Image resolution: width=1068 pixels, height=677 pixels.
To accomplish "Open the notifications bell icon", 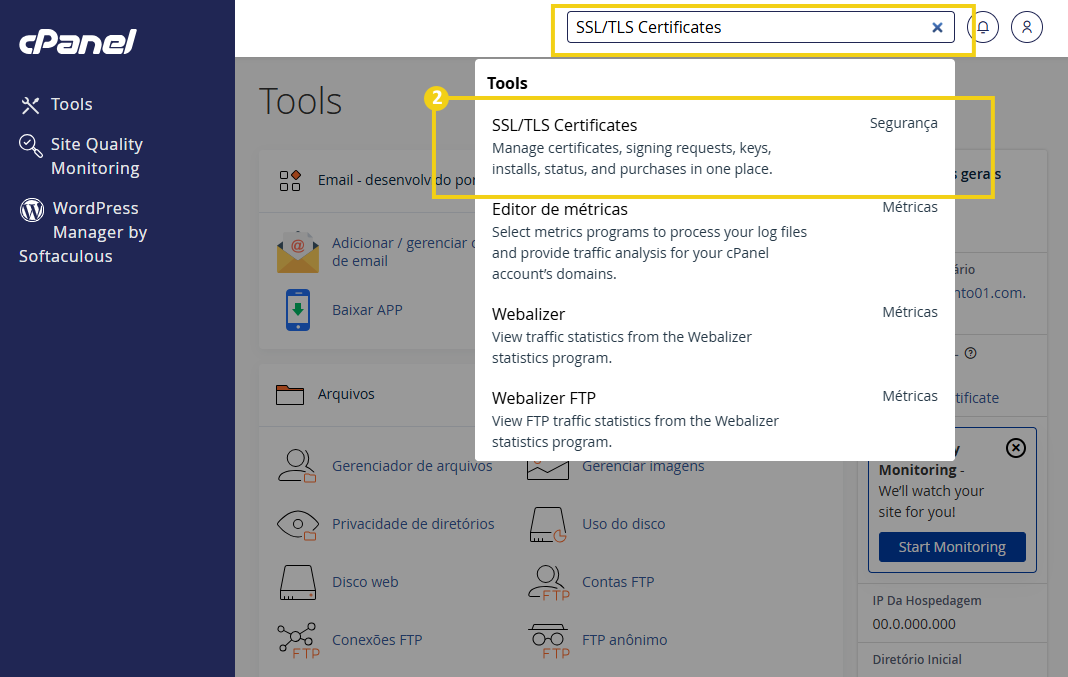I will (983, 27).
